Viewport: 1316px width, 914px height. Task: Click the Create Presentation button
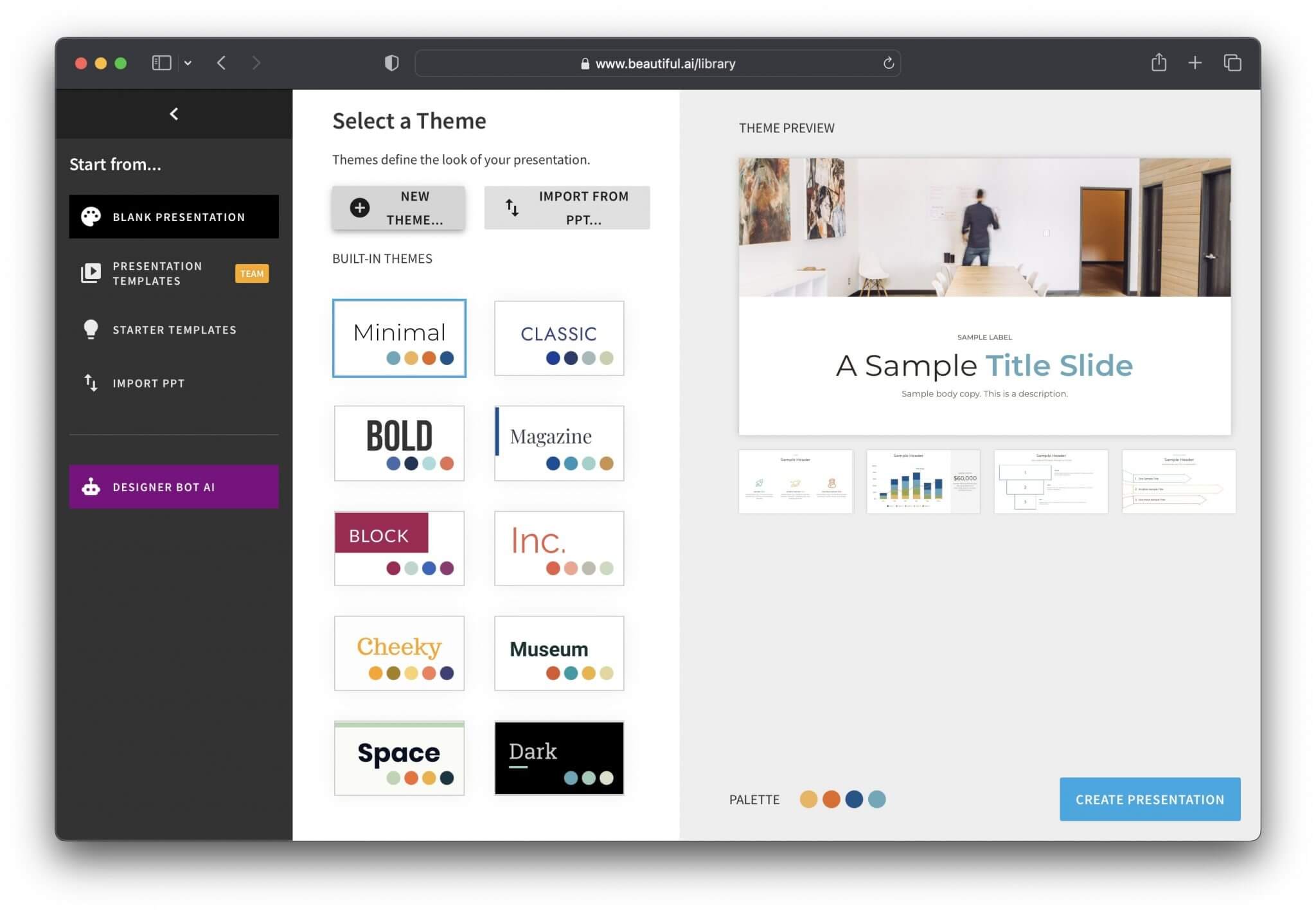[1150, 799]
